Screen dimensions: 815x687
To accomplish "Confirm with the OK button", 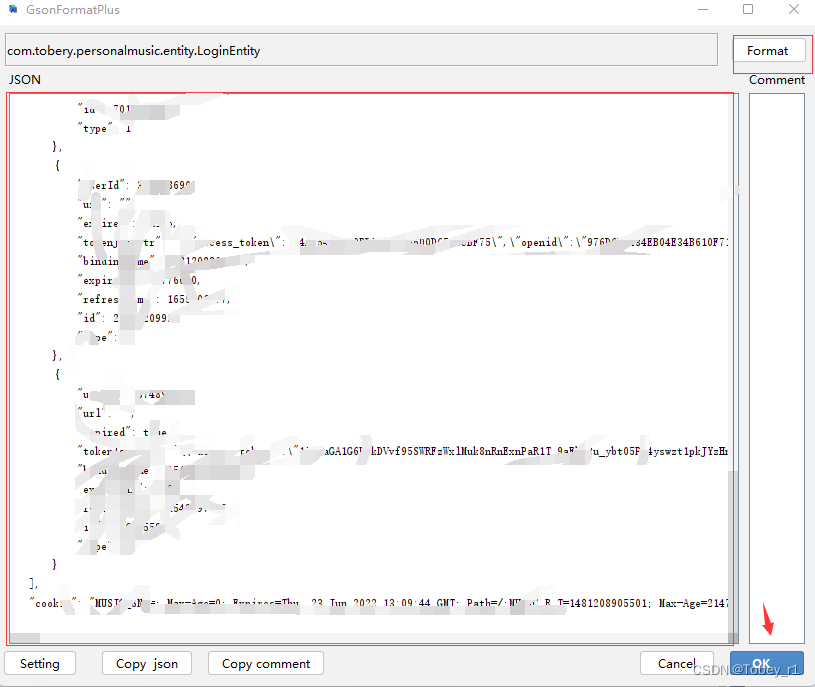I will 767,664.
